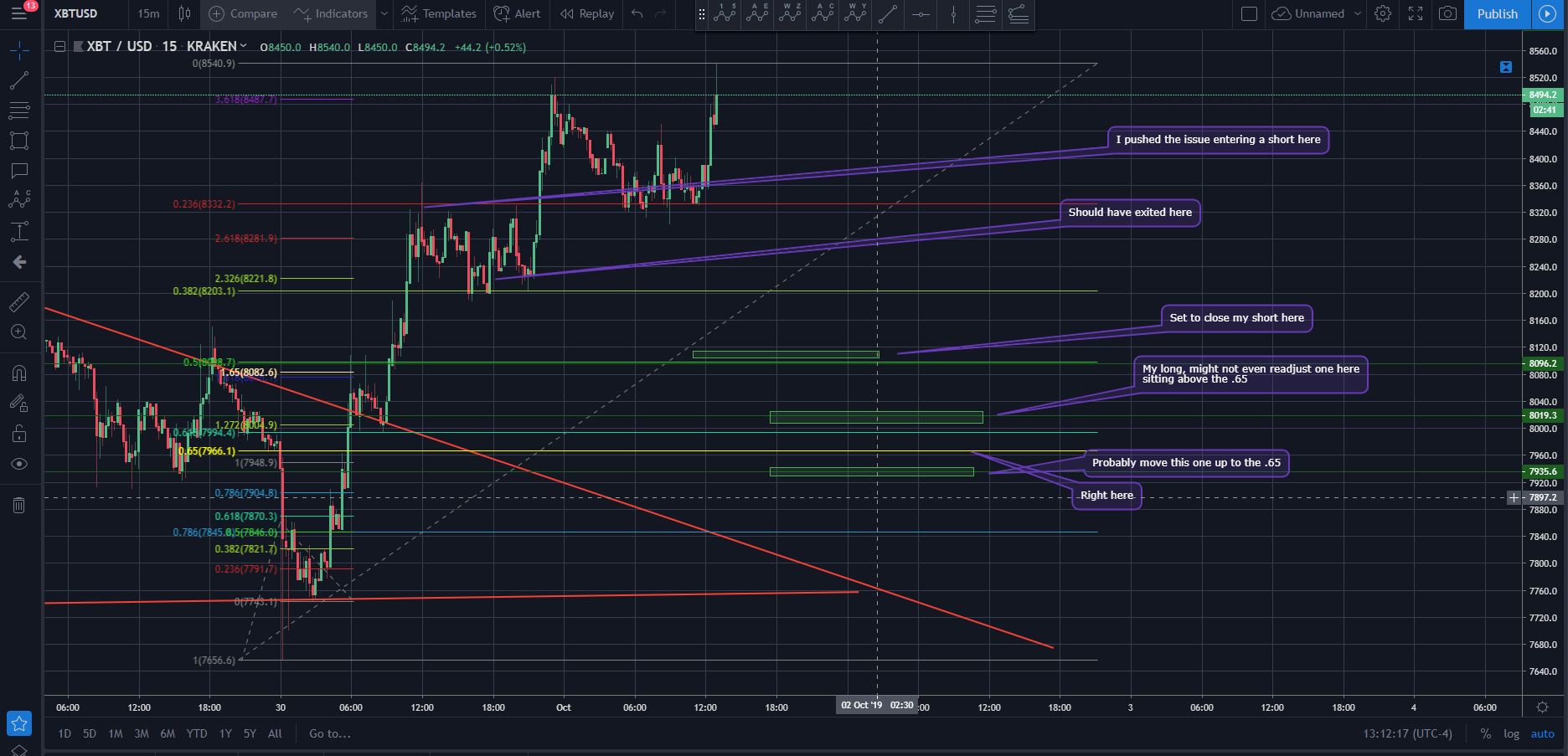Open the Fibonacci and pitchfork tools
Viewport: 1568px width, 756px height.
click(18, 111)
